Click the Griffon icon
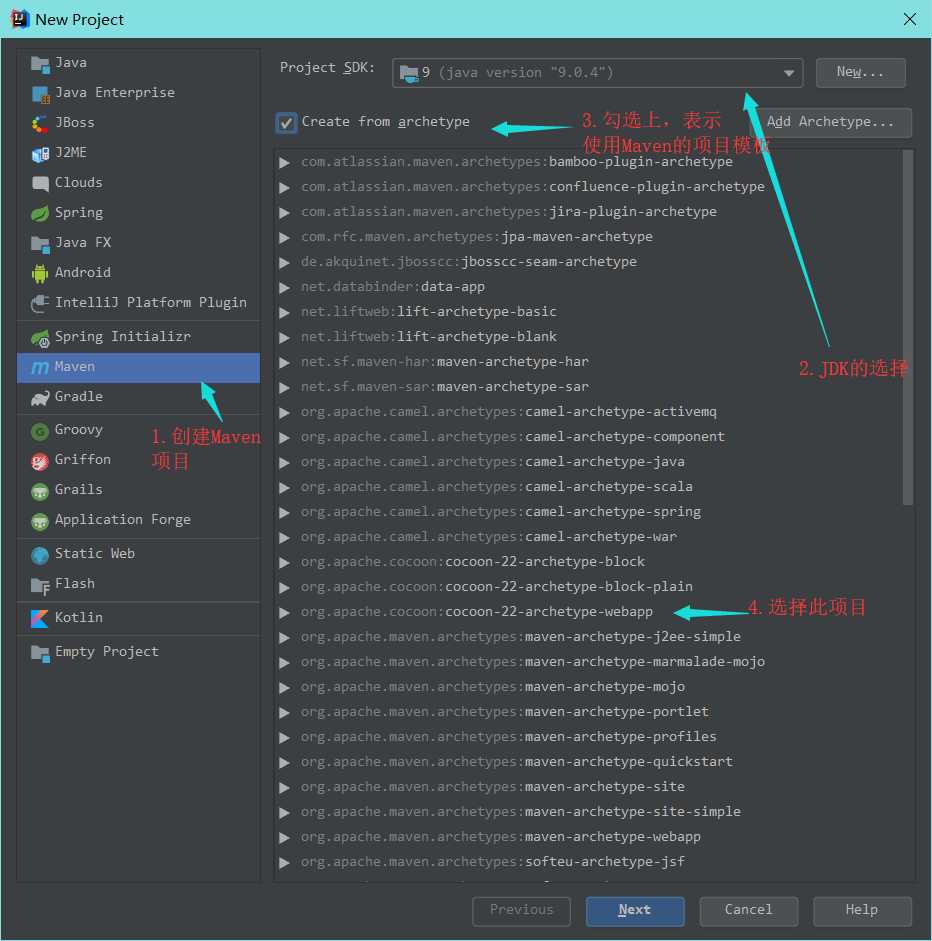Viewport: 932px width, 941px height. point(40,460)
